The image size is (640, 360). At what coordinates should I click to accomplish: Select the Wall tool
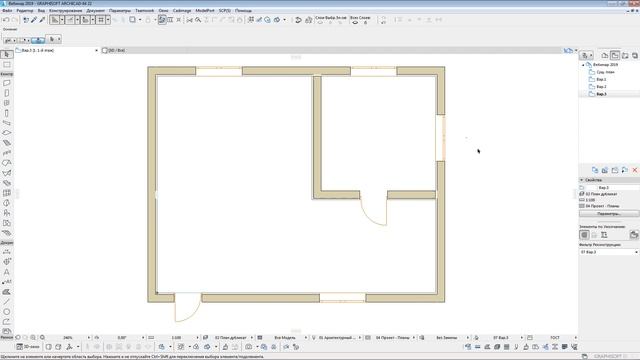point(7,83)
